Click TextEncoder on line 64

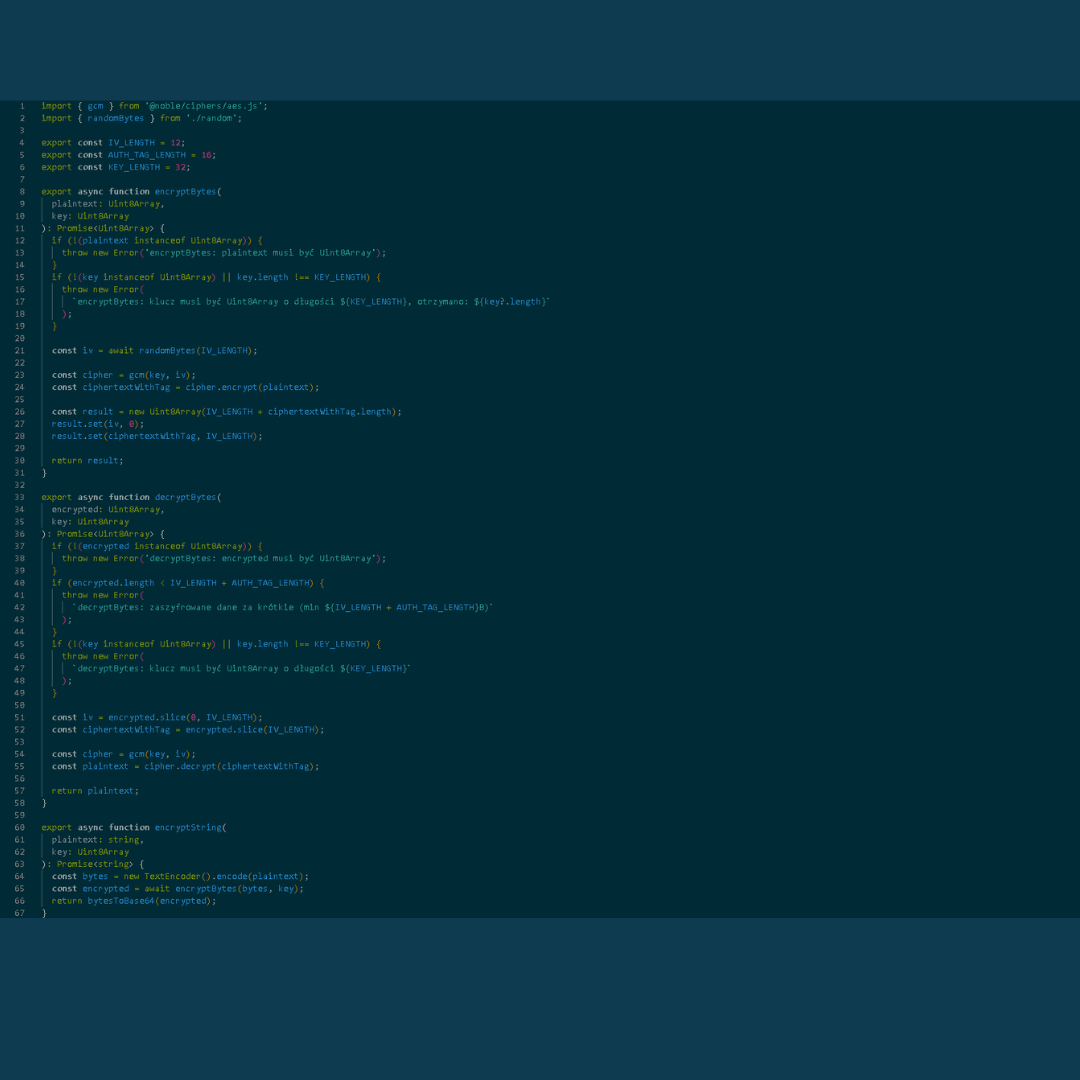[172, 877]
